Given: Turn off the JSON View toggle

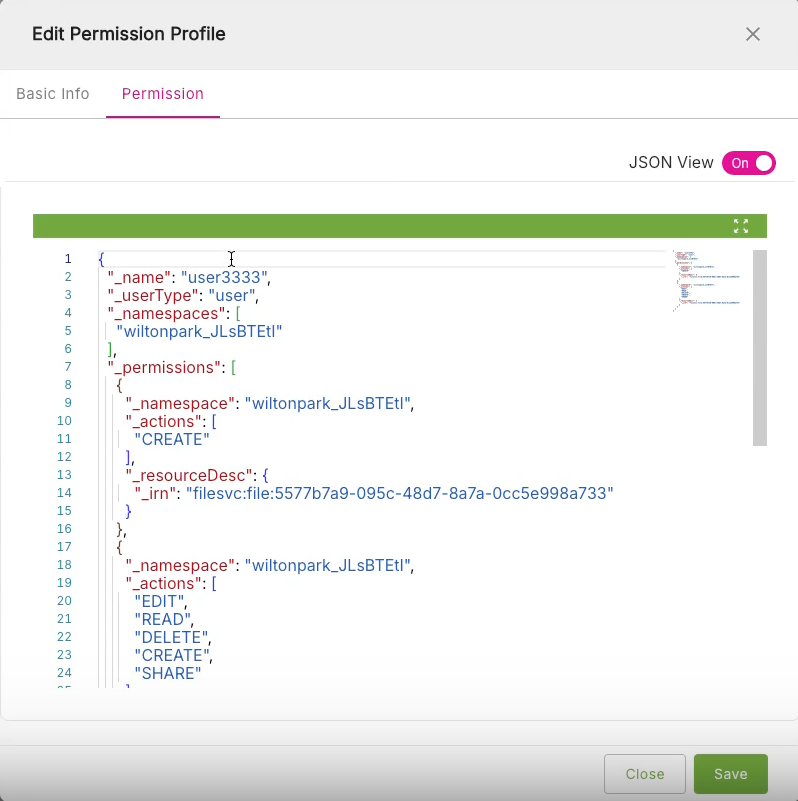Looking at the screenshot, I should coord(749,163).
